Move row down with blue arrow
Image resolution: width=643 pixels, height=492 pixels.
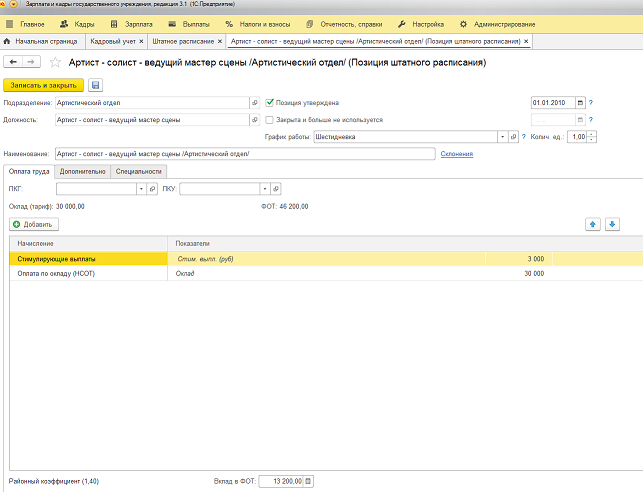613,225
